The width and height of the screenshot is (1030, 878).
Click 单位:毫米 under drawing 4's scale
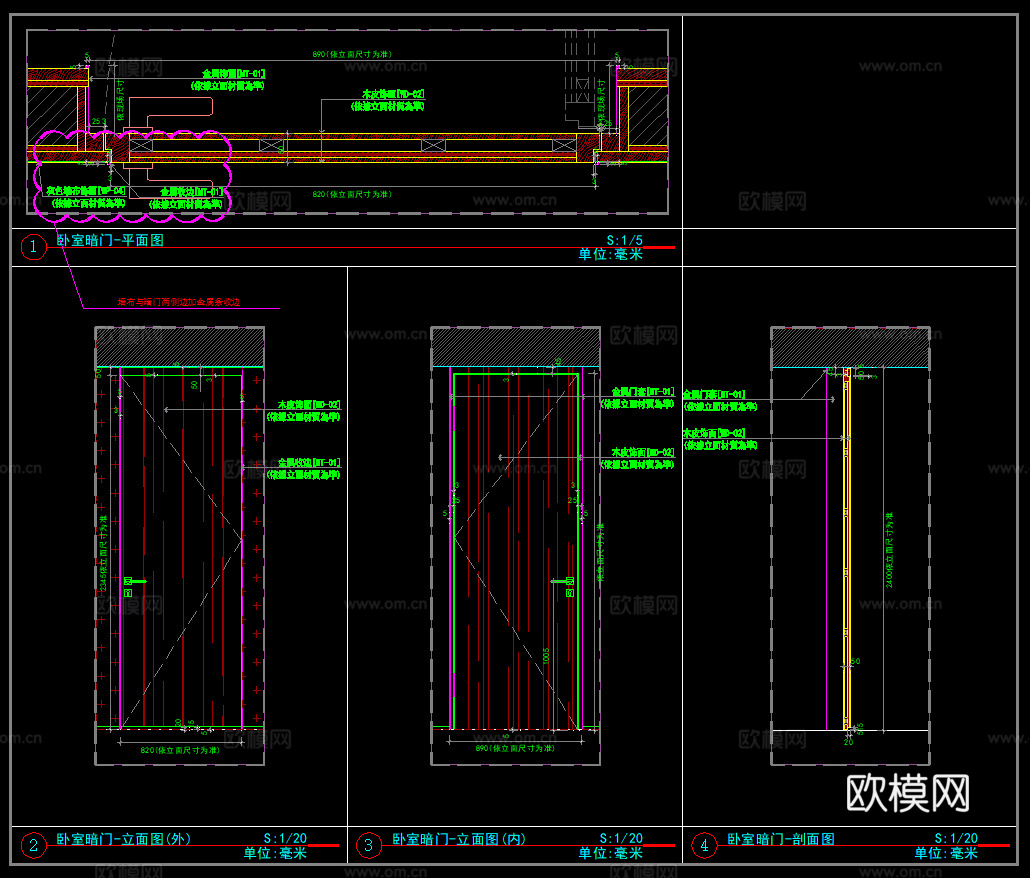point(946,853)
